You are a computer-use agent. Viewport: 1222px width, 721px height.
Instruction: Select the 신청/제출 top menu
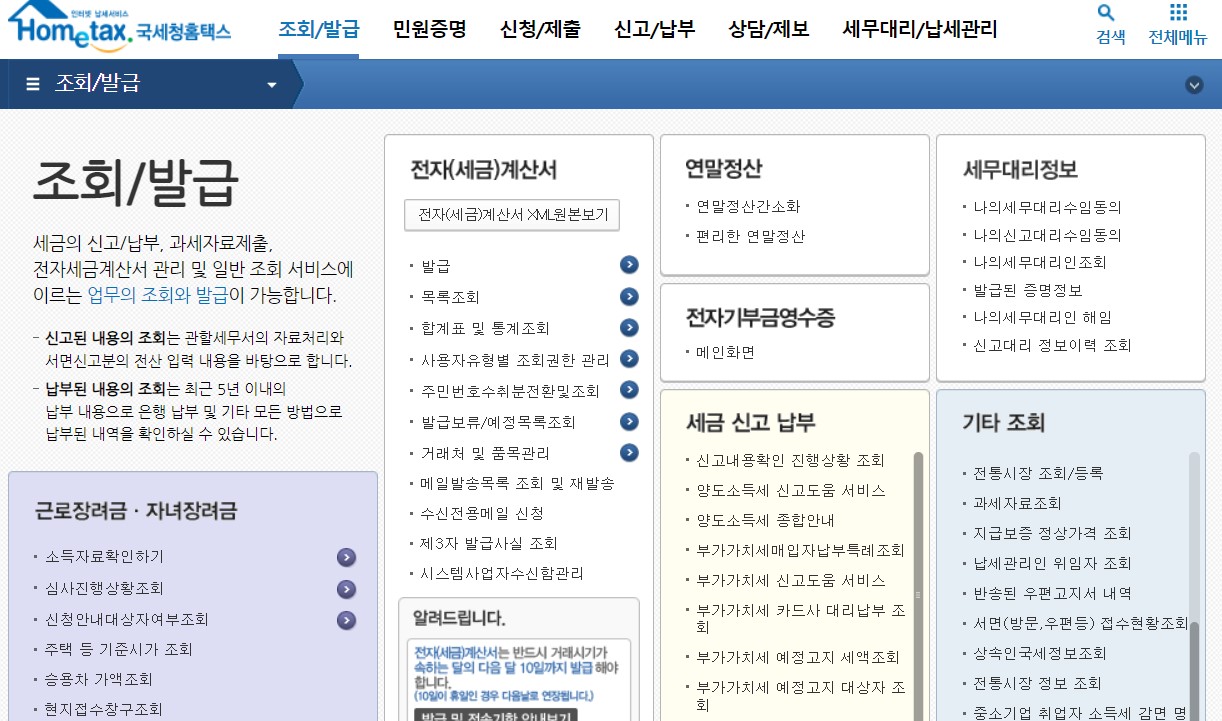click(x=540, y=29)
